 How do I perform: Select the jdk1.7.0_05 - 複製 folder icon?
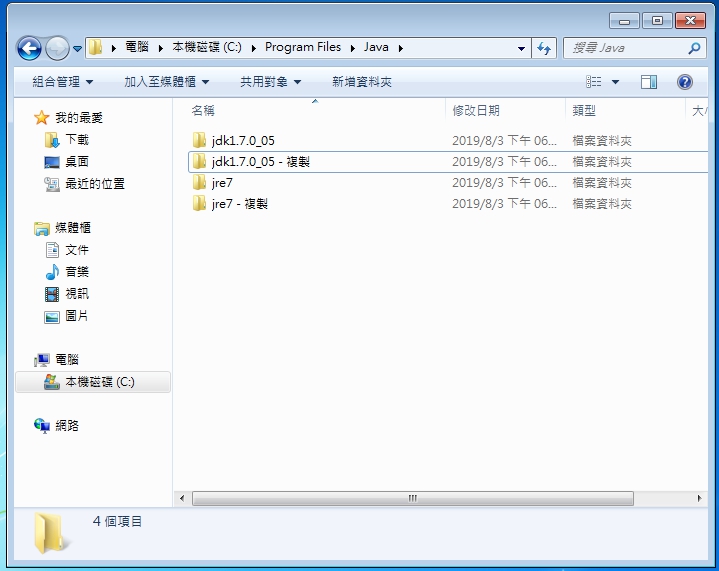click(199, 161)
